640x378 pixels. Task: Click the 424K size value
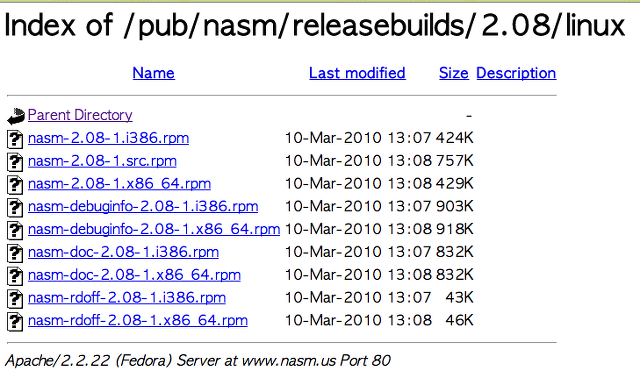[454, 138]
